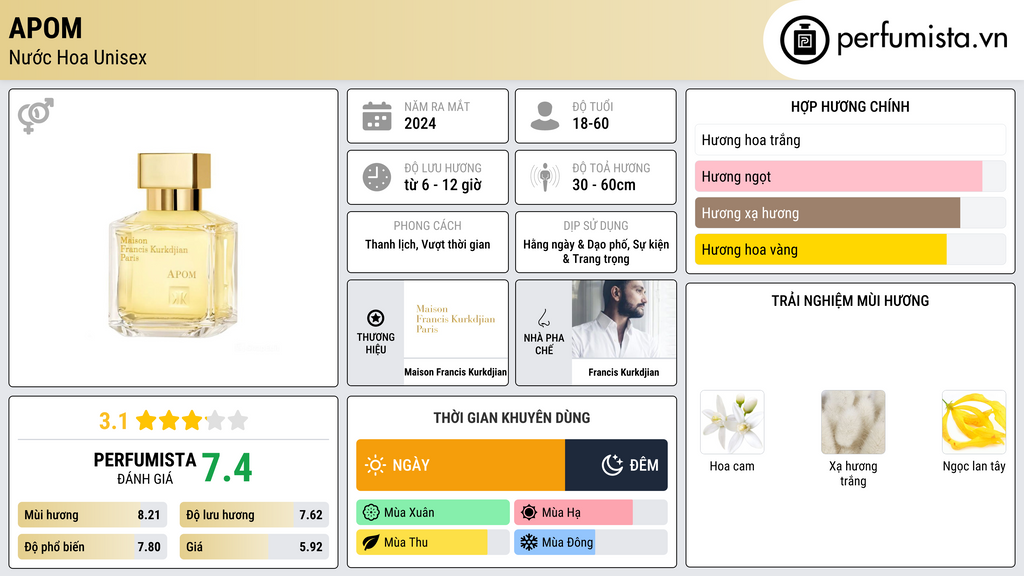1024x576 pixels.
Task: Click the pink Mùa Hạ season bar
Action: click(573, 513)
